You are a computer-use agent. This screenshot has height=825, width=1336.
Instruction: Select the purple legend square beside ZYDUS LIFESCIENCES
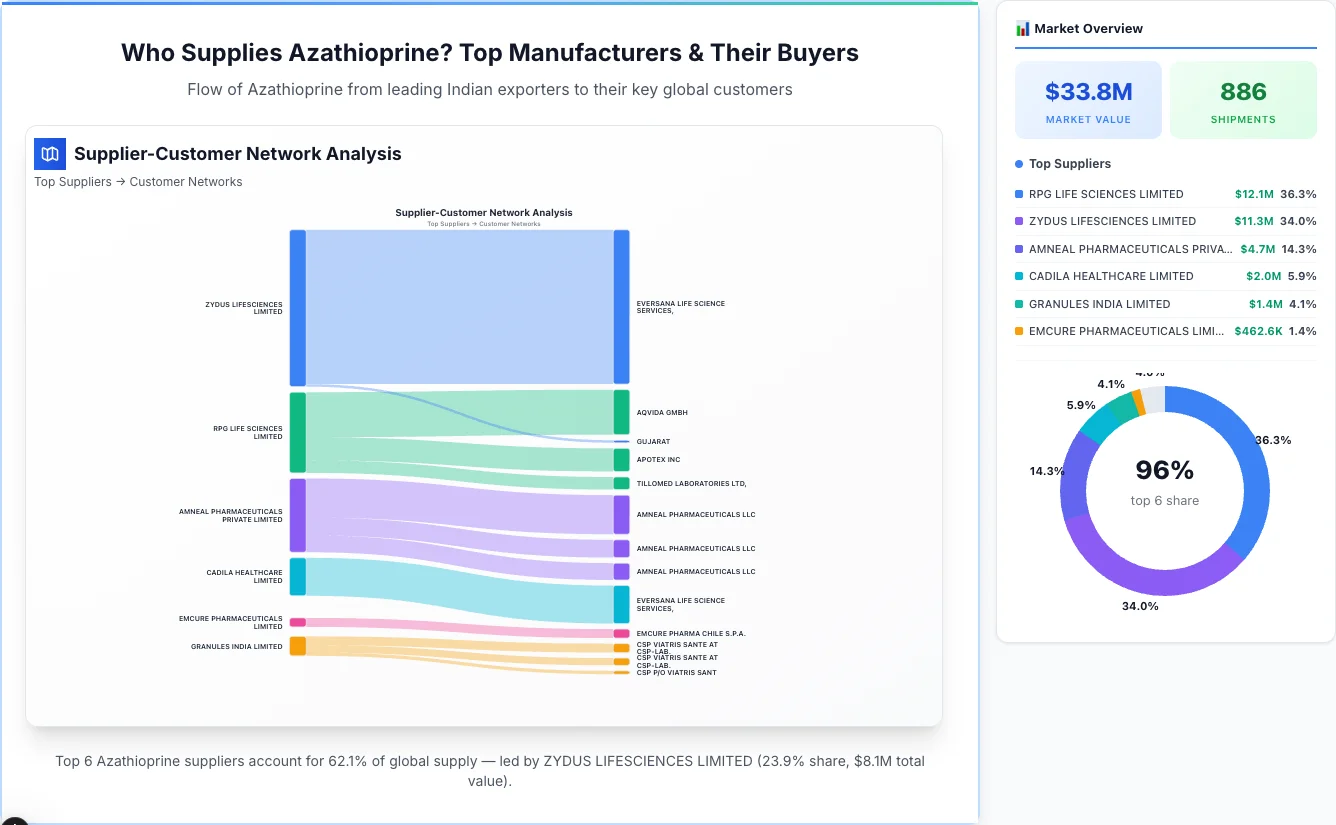(1020, 221)
